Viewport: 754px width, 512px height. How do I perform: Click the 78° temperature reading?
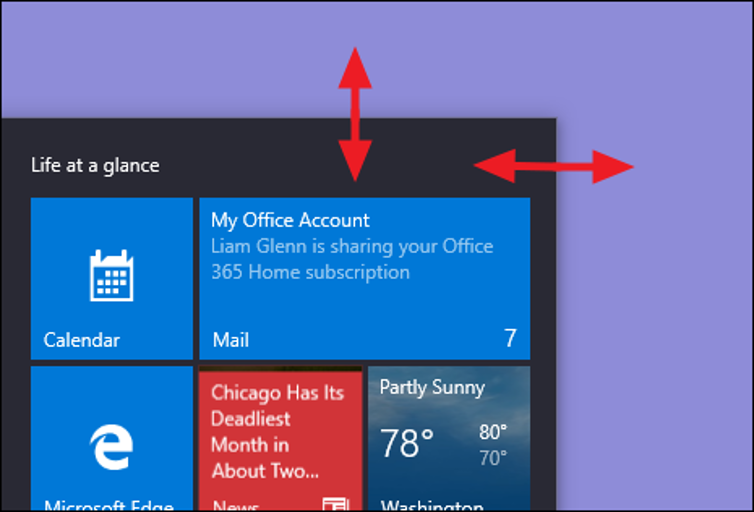click(x=407, y=443)
